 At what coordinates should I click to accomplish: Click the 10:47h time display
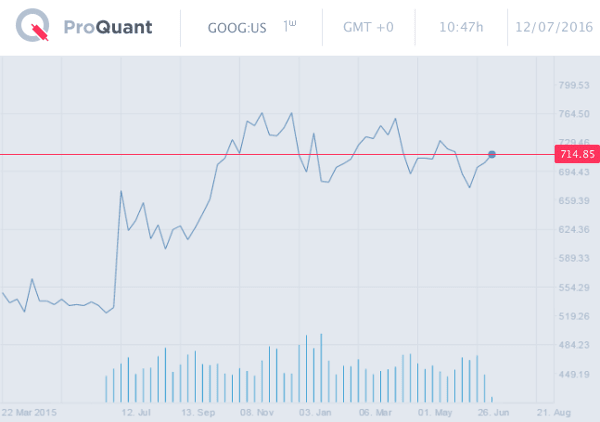[458, 27]
